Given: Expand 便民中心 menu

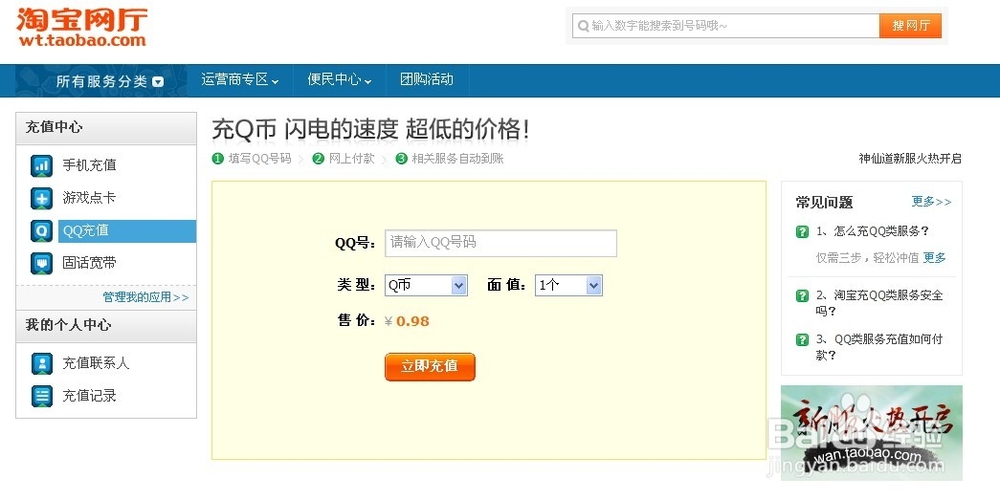Looking at the screenshot, I should click(339, 80).
